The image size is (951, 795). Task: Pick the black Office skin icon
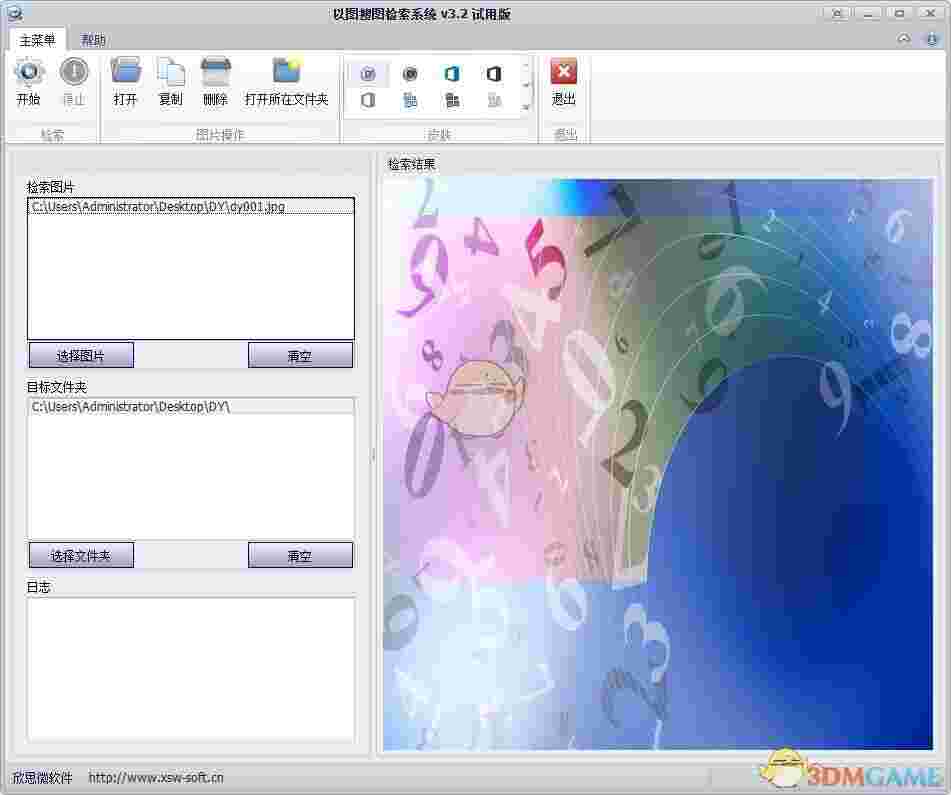coord(494,74)
